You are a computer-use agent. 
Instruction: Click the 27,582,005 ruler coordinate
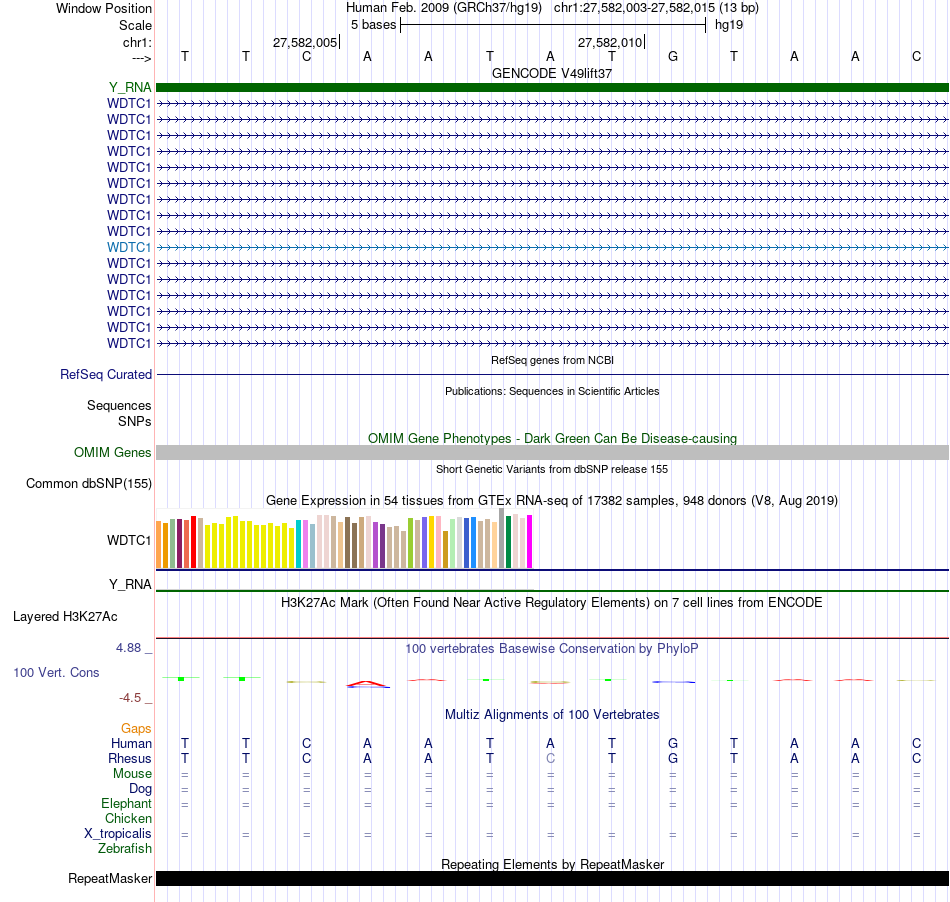tap(305, 42)
